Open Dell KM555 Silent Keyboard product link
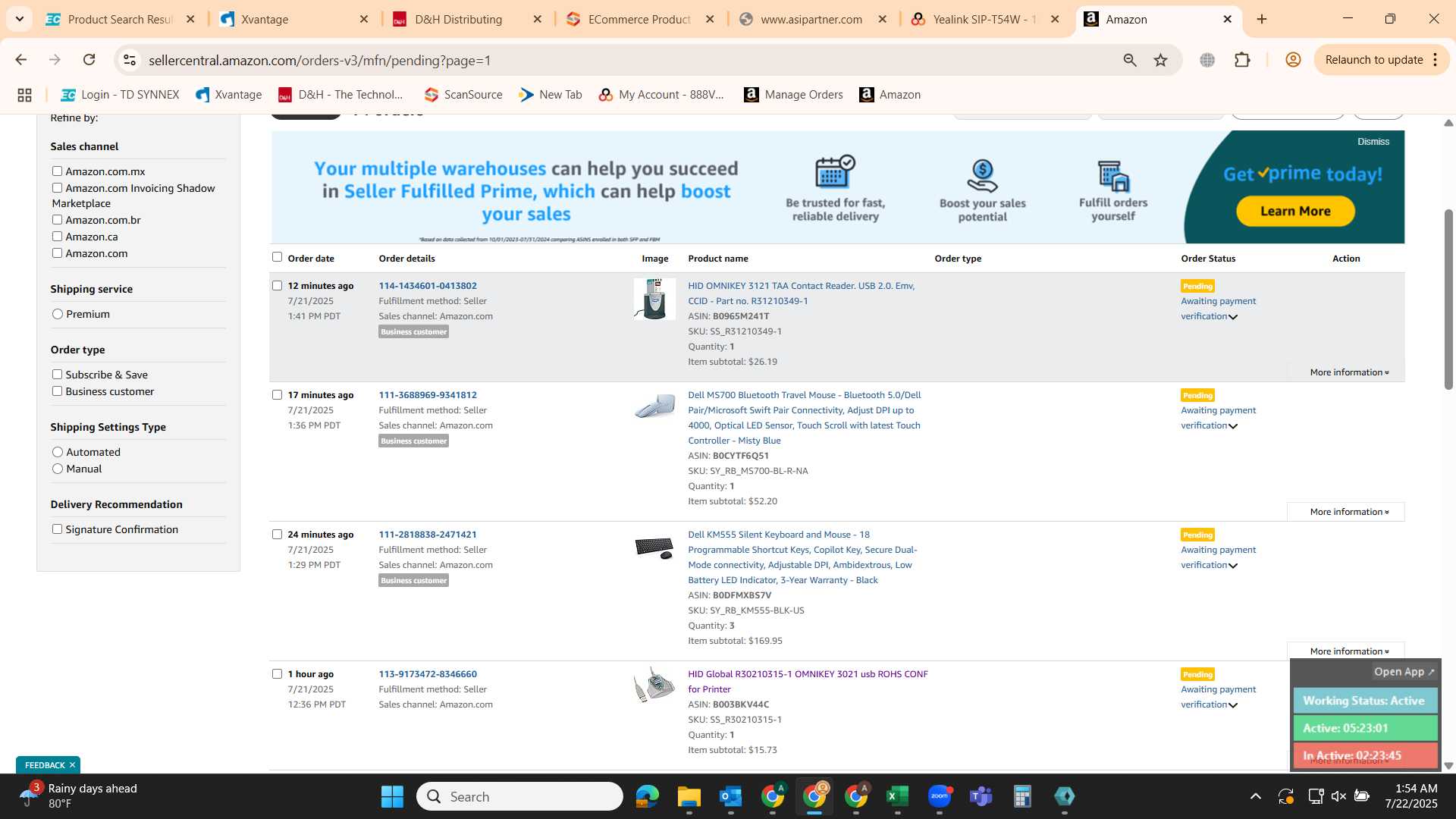The height and width of the screenshot is (819, 1456). [802, 557]
